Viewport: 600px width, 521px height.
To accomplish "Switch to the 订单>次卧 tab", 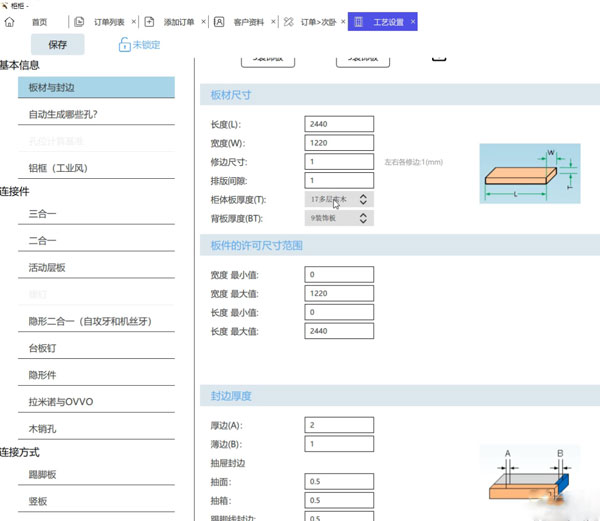I will coord(318,22).
